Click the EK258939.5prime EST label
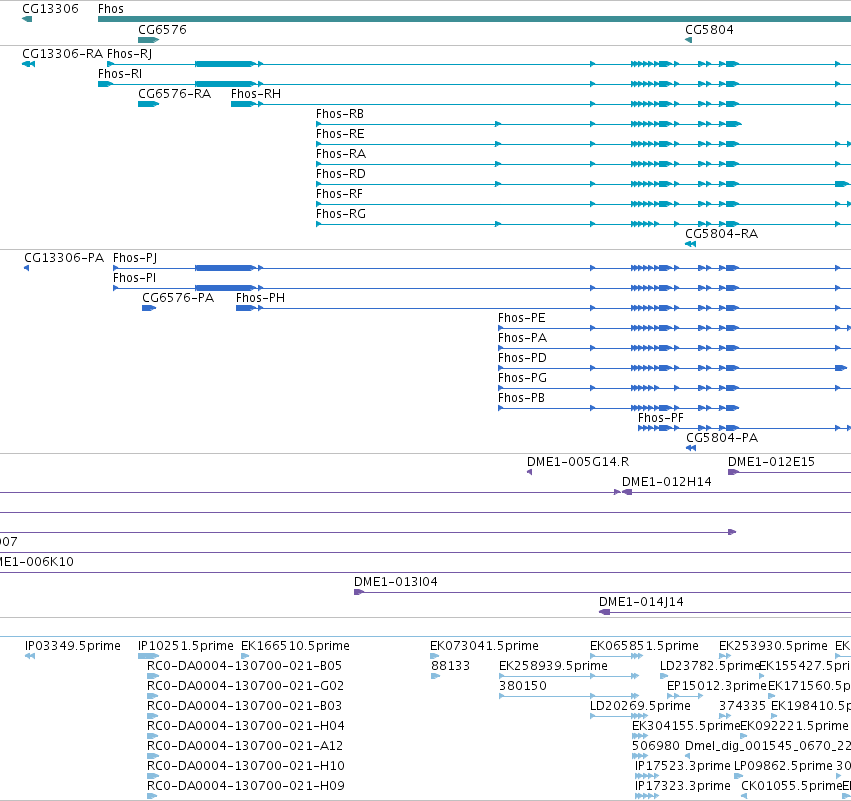Screen dimensions: 851x801 pyautogui.click(x=553, y=666)
